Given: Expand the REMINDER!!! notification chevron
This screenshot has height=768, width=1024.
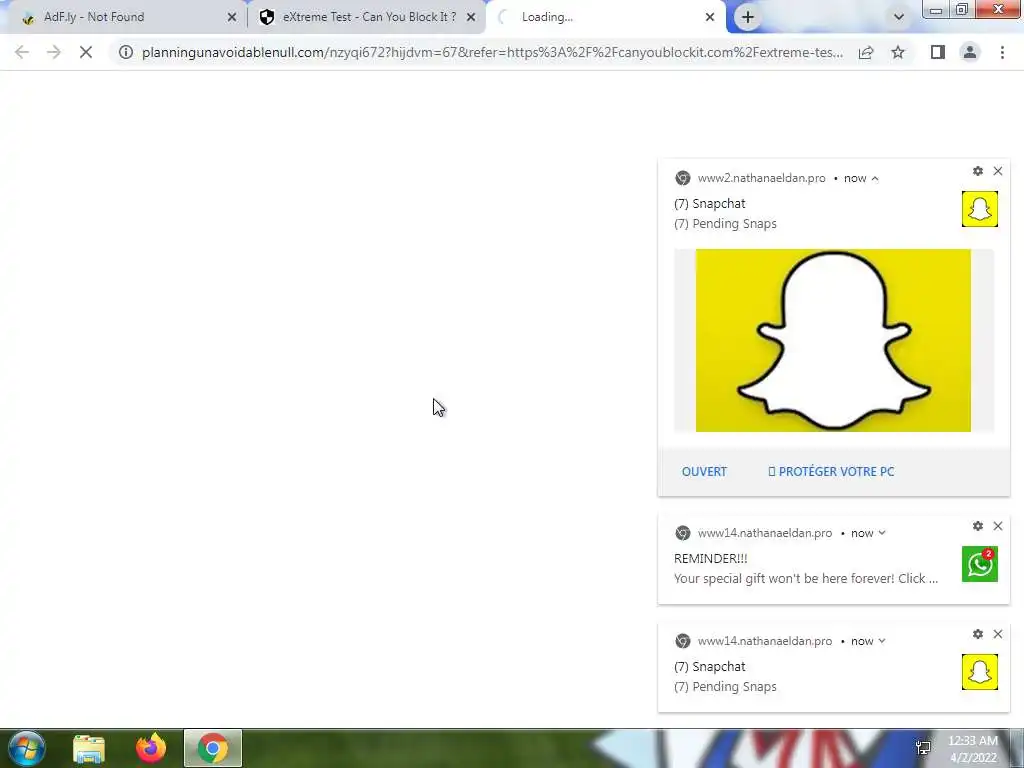Looking at the screenshot, I should pos(882,533).
